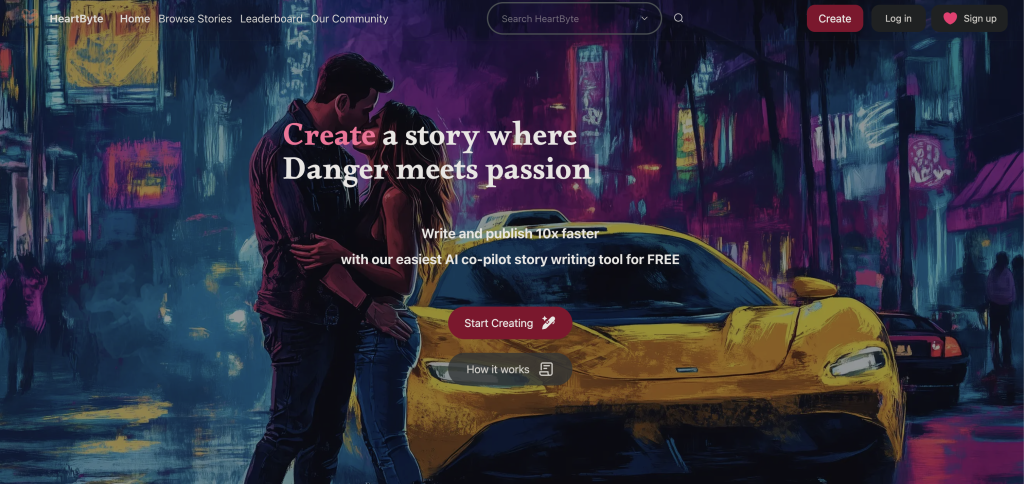Click the document icon on How it works
The width and height of the screenshot is (1024, 484).
pyautogui.click(x=546, y=369)
